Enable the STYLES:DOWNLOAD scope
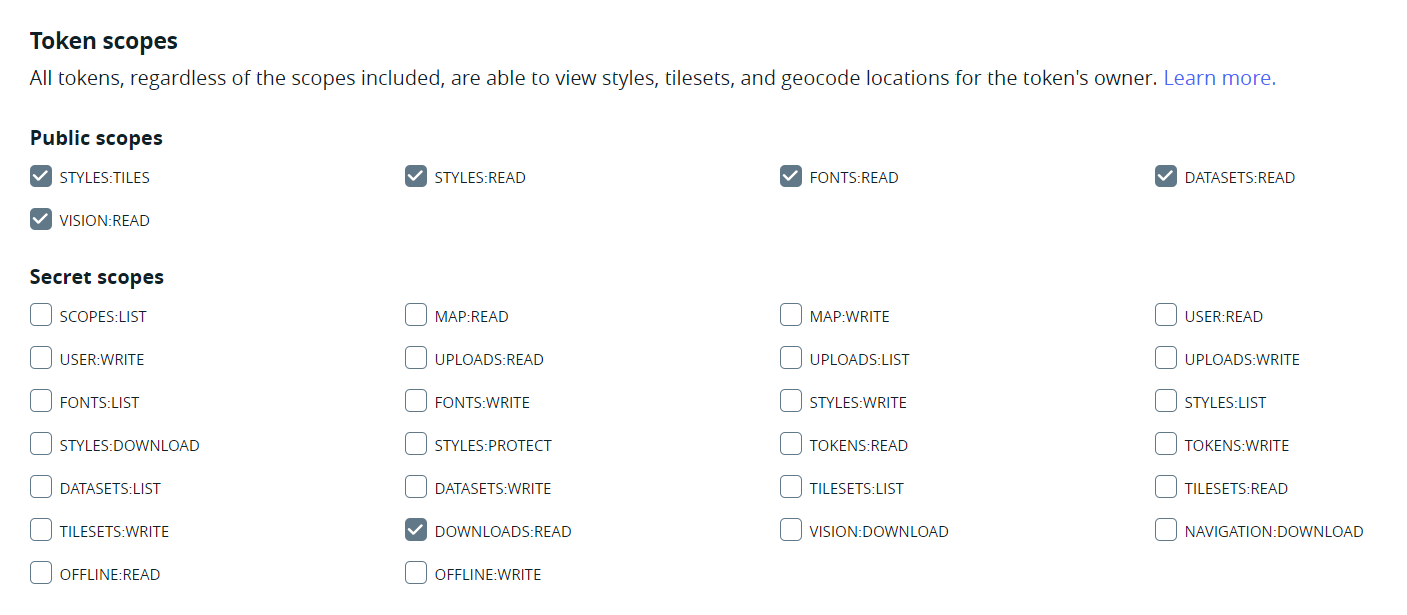This screenshot has width=1407, height=615. pos(41,445)
